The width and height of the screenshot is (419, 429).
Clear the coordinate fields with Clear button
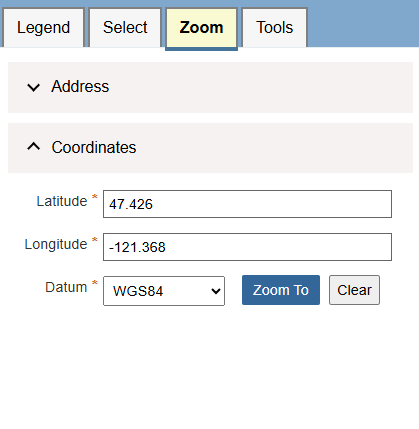pyautogui.click(x=354, y=290)
